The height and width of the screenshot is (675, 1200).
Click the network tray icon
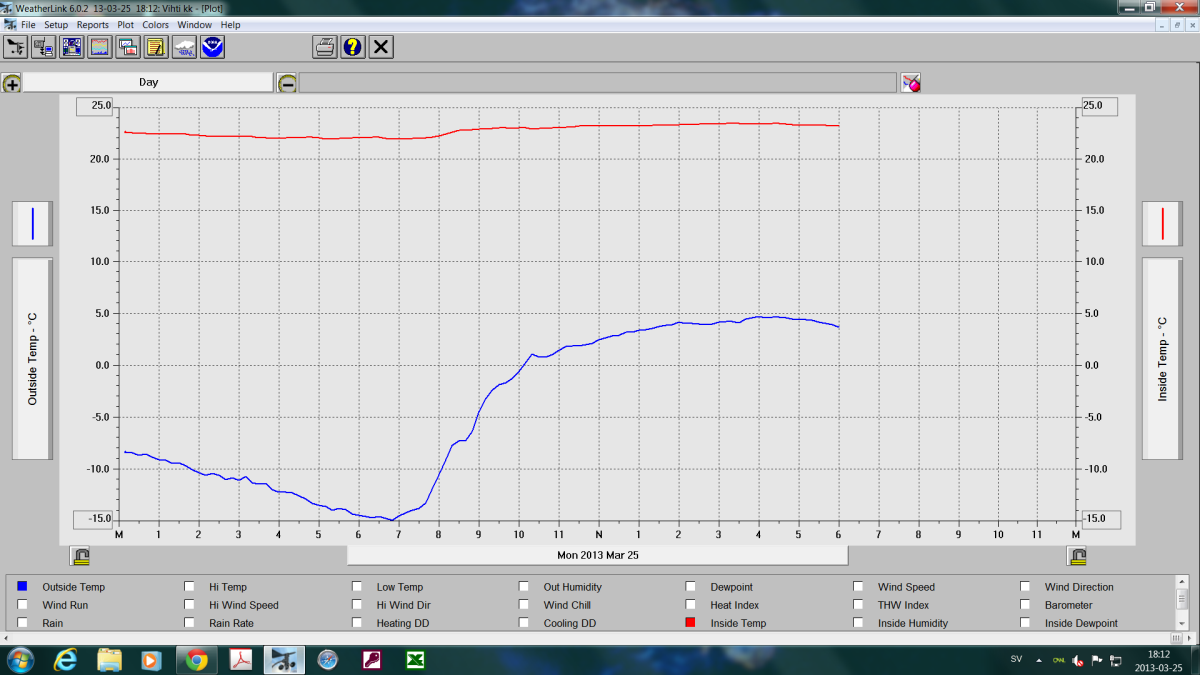[1115, 661]
